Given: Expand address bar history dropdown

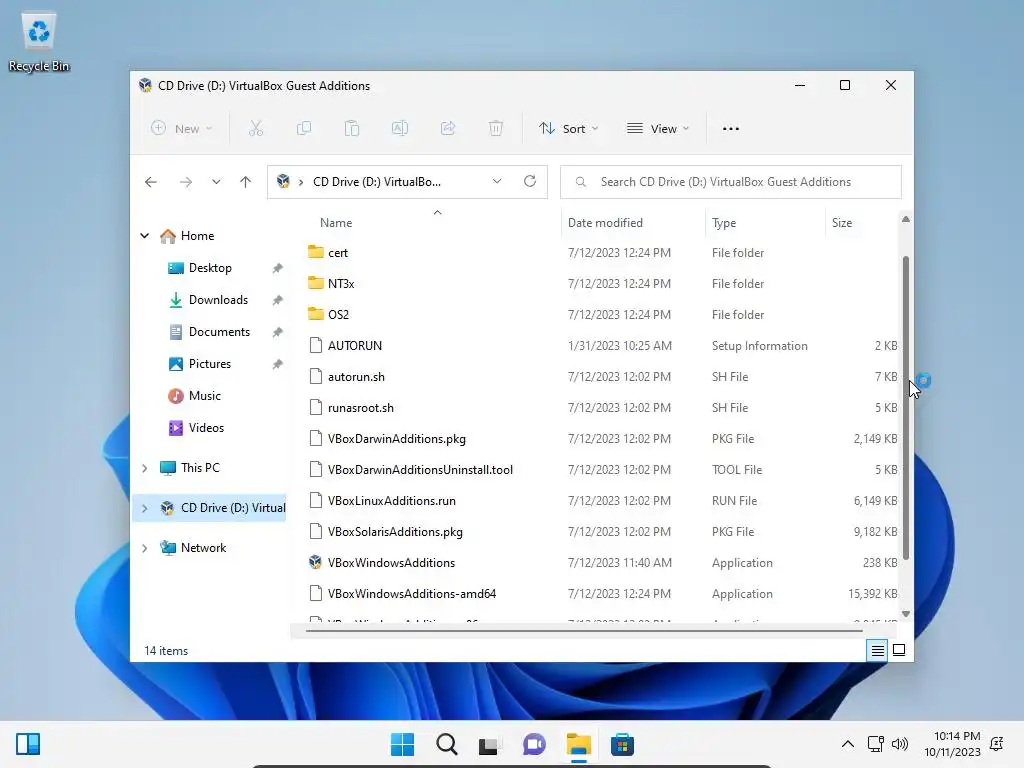Looking at the screenshot, I should (497, 182).
